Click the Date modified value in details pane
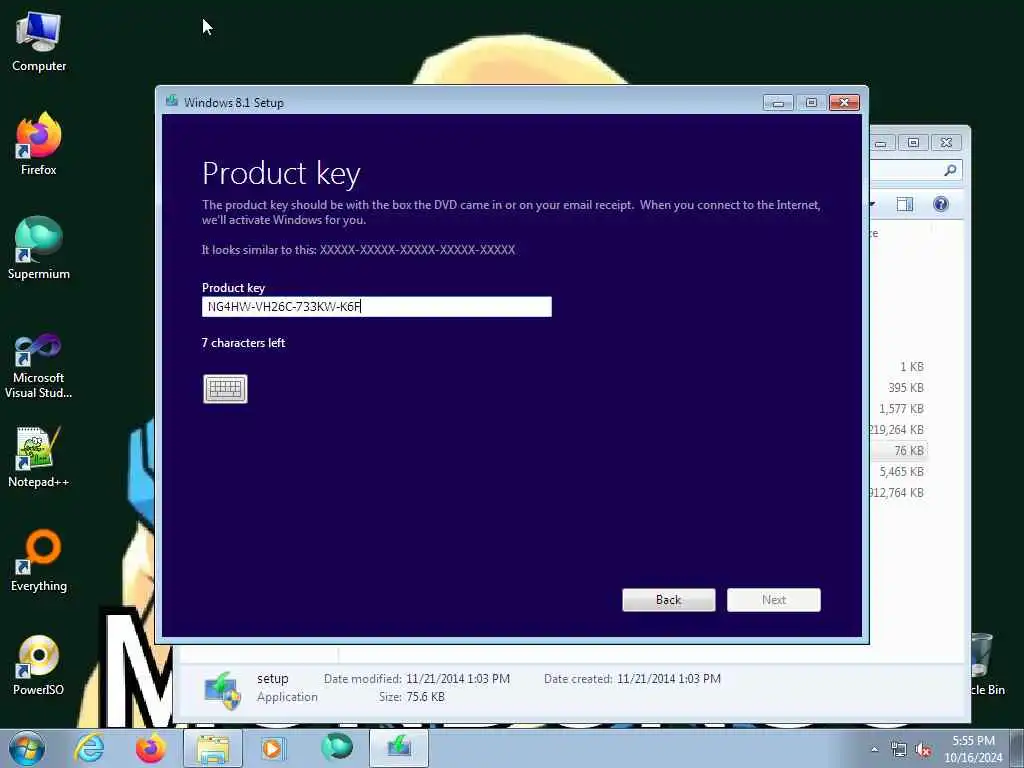Image resolution: width=1024 pixels, height=768 pixels. coord(458,679)
